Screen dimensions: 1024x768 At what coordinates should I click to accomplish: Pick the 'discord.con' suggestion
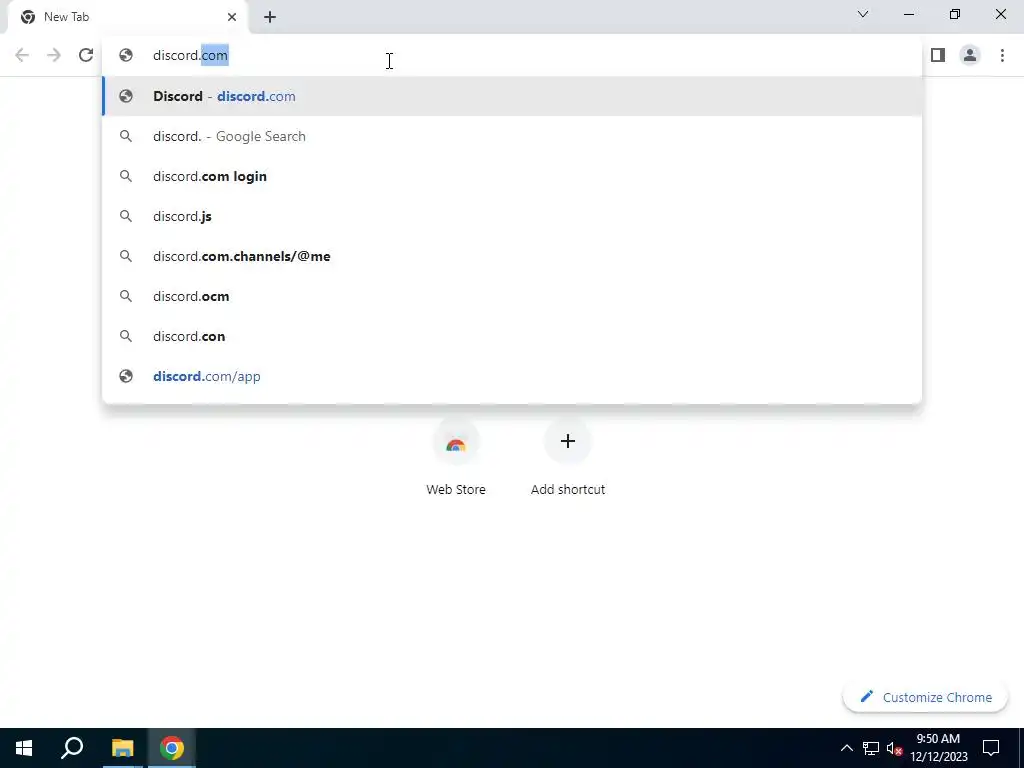(512, 336)
